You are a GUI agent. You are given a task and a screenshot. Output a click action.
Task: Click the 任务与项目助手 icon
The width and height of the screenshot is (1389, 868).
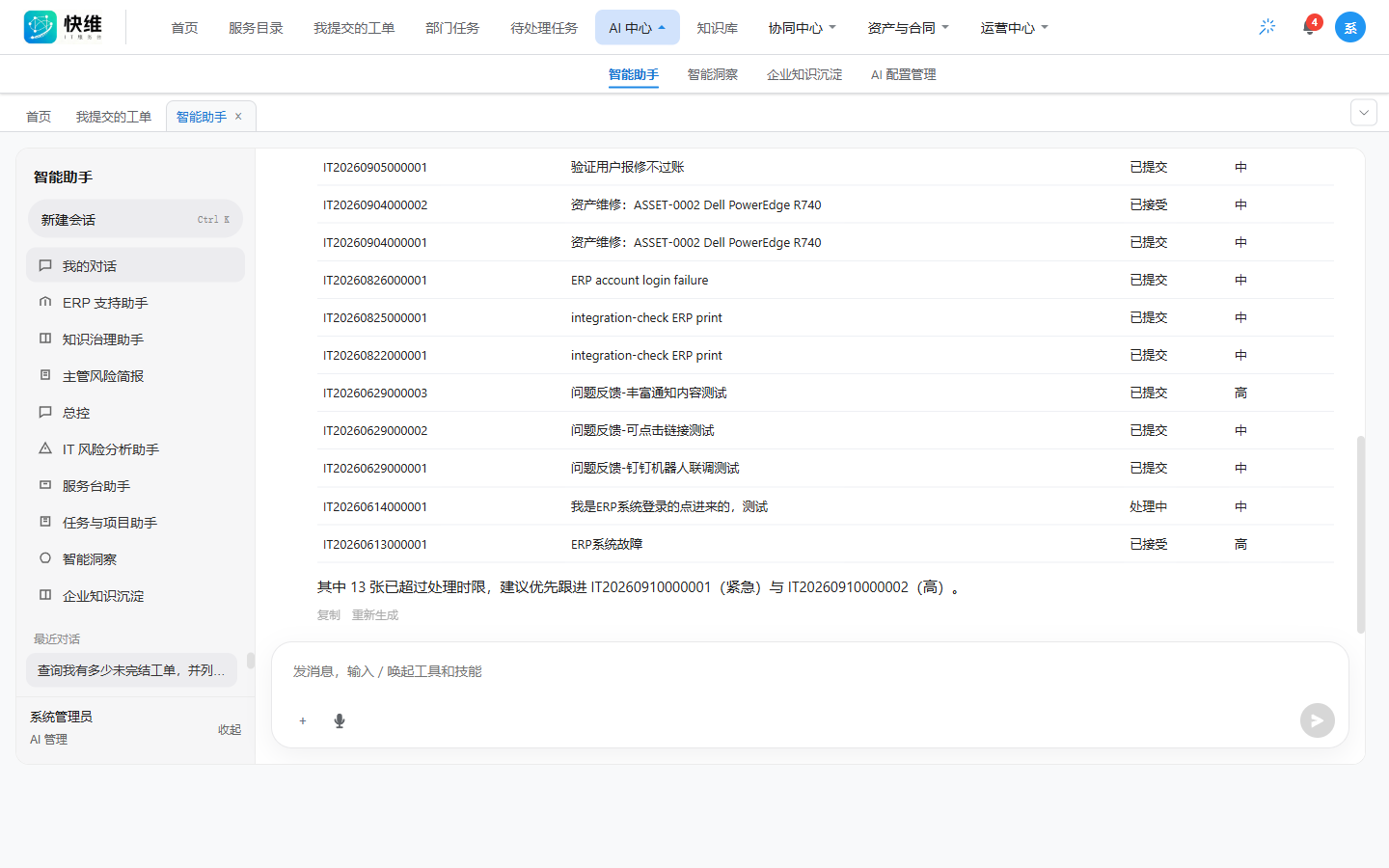[x=45, y=522]
